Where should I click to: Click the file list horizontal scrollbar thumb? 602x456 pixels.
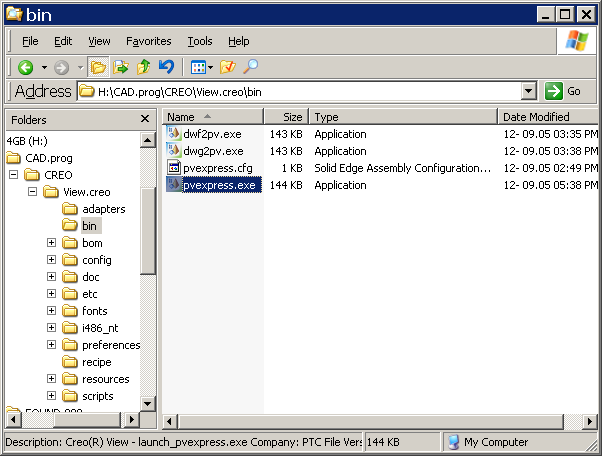[370, 422]
